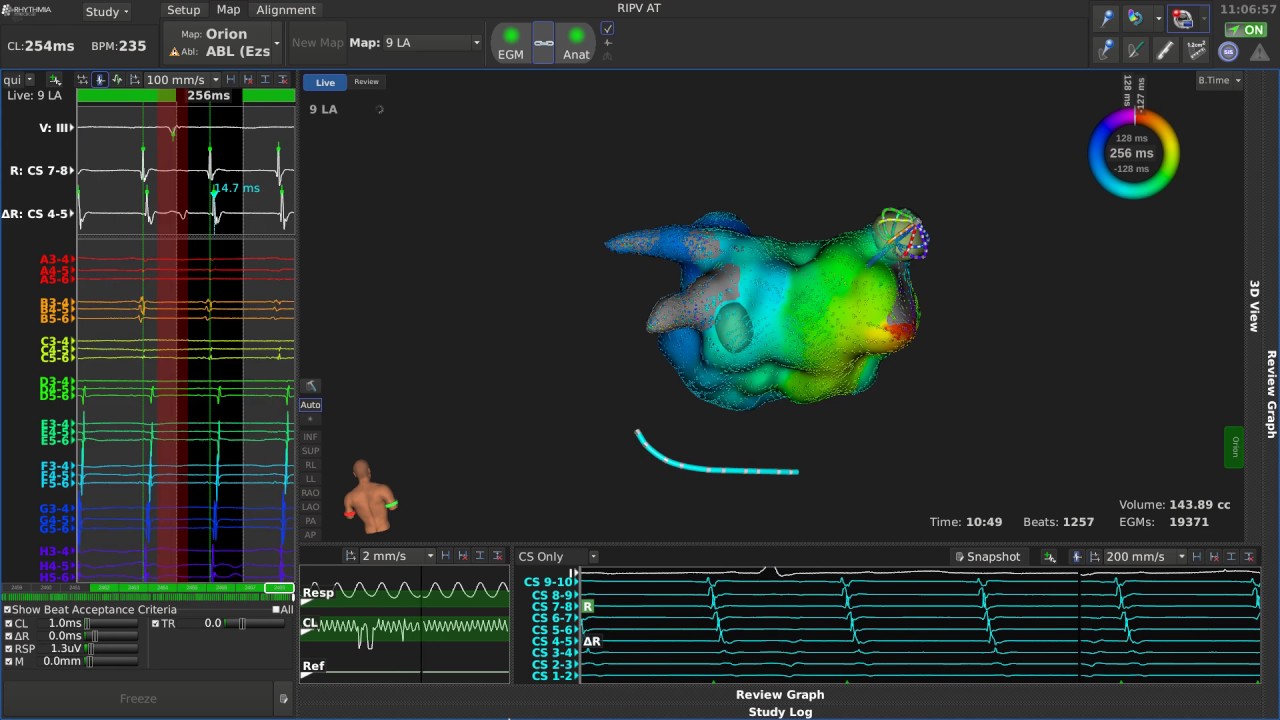
Task: Click the RAO view button
Action: pyautogui.click(x=310, y=493)
